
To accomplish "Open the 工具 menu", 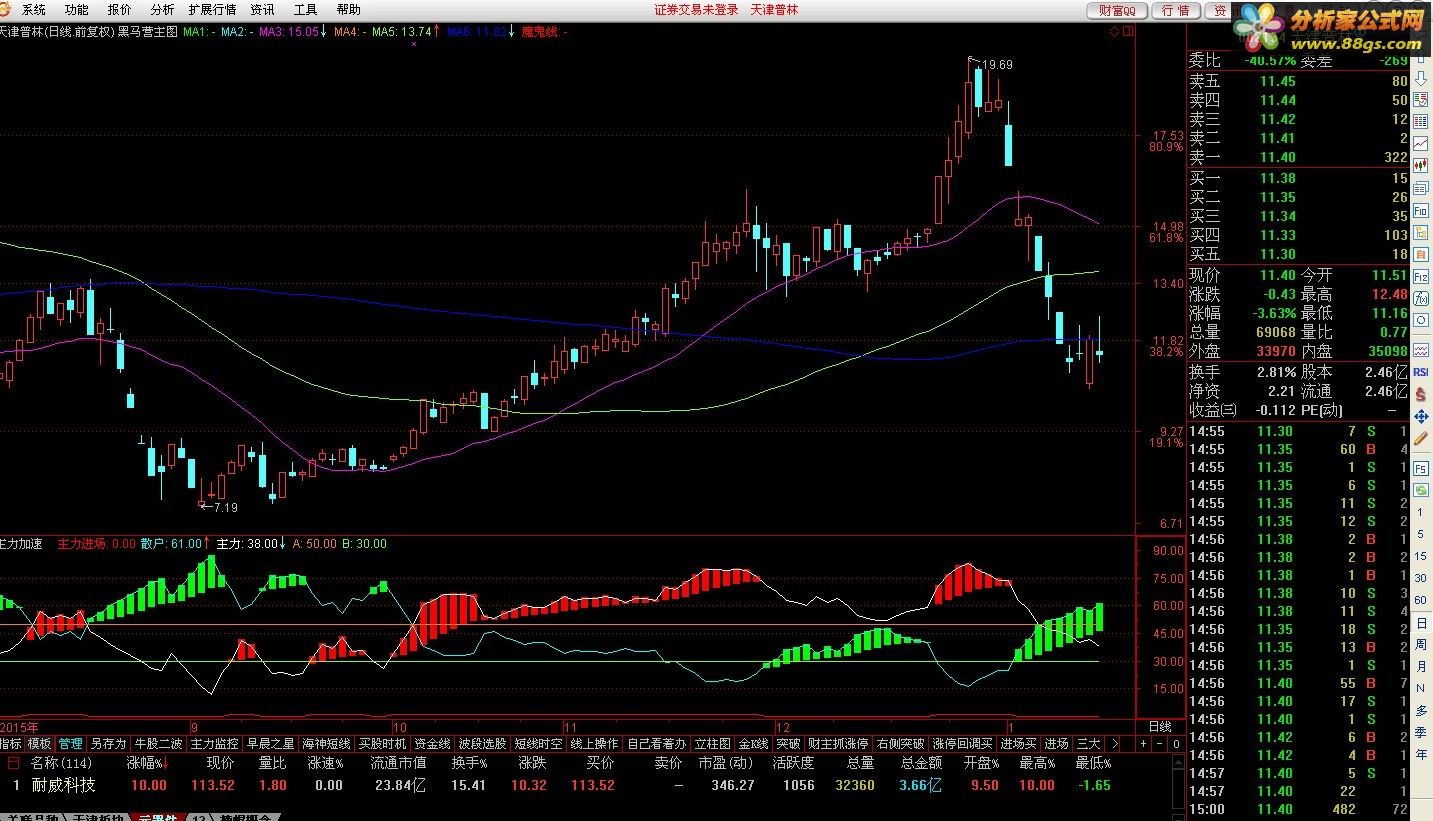I will (x=306, y=10).
